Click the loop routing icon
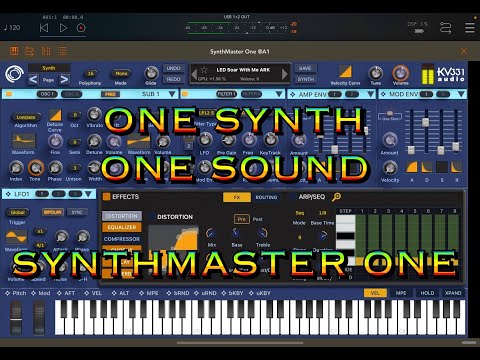Image resolution: width=480 pixels, height=360 pixels. click(445, 28)
